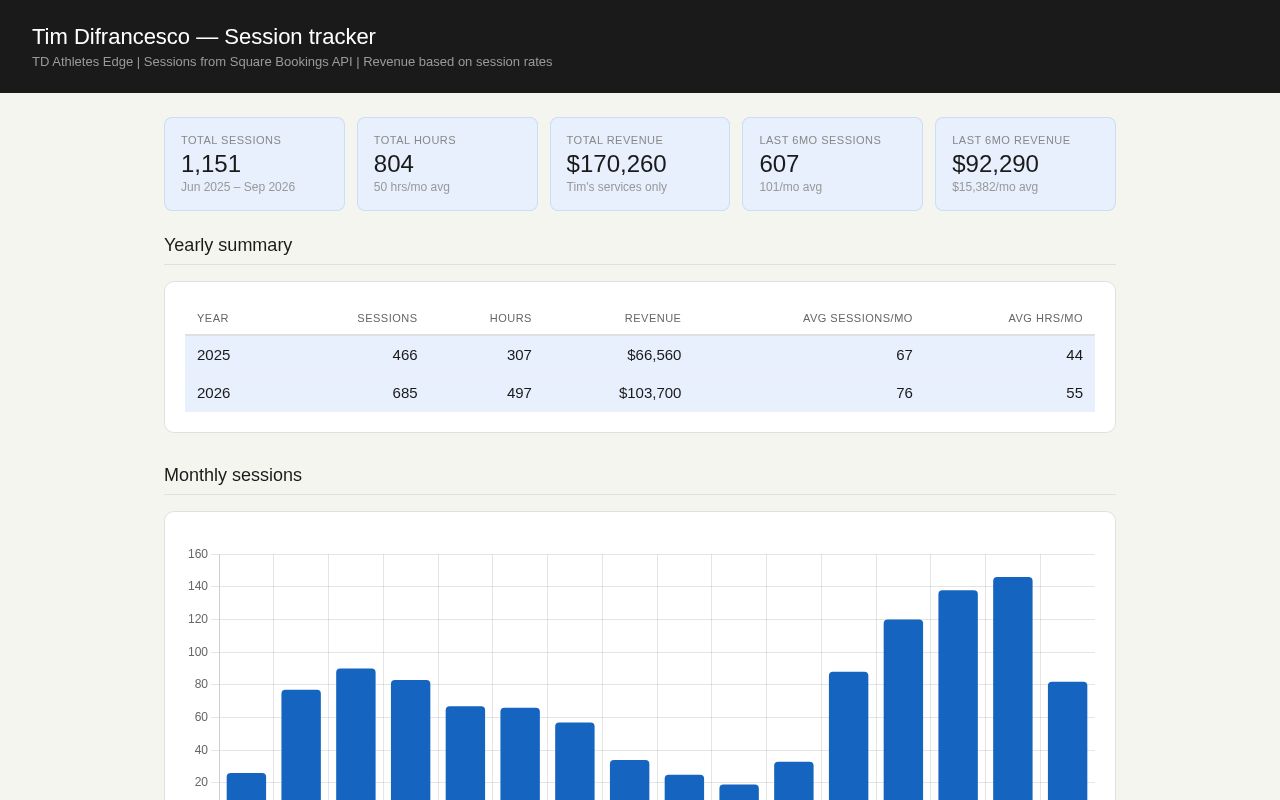Screen dimensions: 1280x800
Task: Click the REVENUE column header
Action: click(x=653, y=318)
